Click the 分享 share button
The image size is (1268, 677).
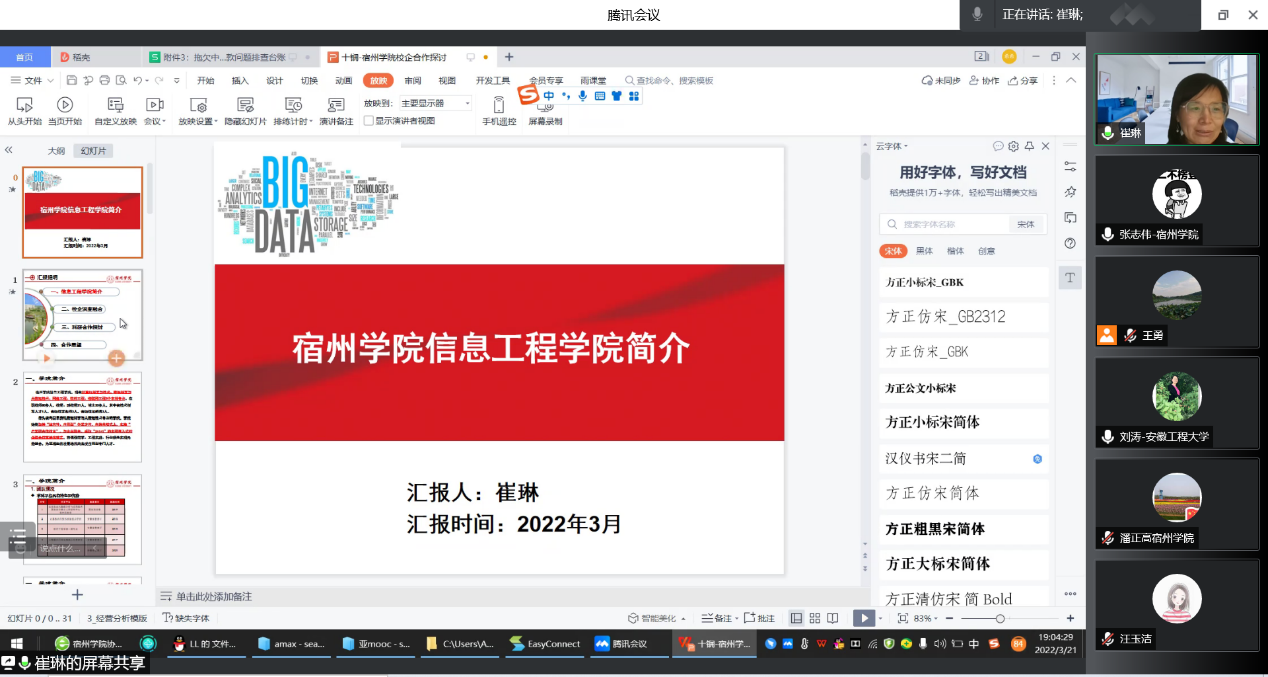1023,81
